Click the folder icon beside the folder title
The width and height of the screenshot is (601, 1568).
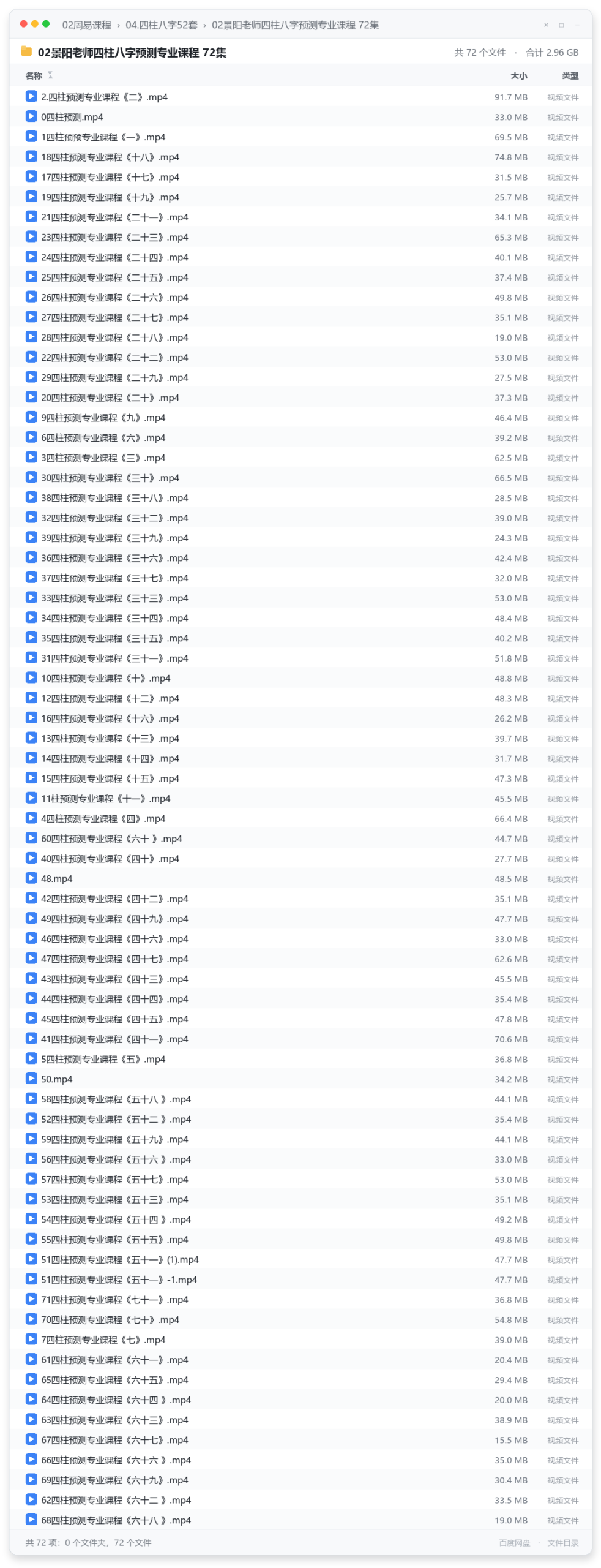click(x=26, y=51)
